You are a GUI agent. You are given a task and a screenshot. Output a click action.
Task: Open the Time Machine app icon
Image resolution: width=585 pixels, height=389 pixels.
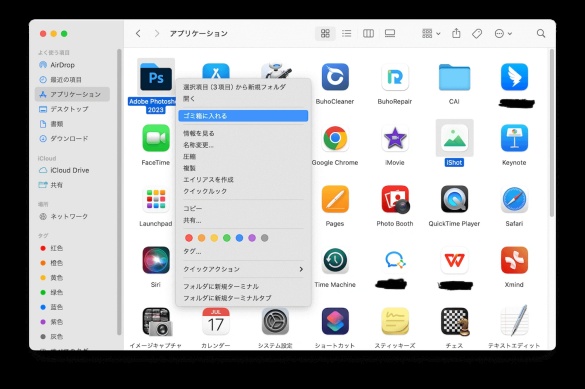[335, 260]
